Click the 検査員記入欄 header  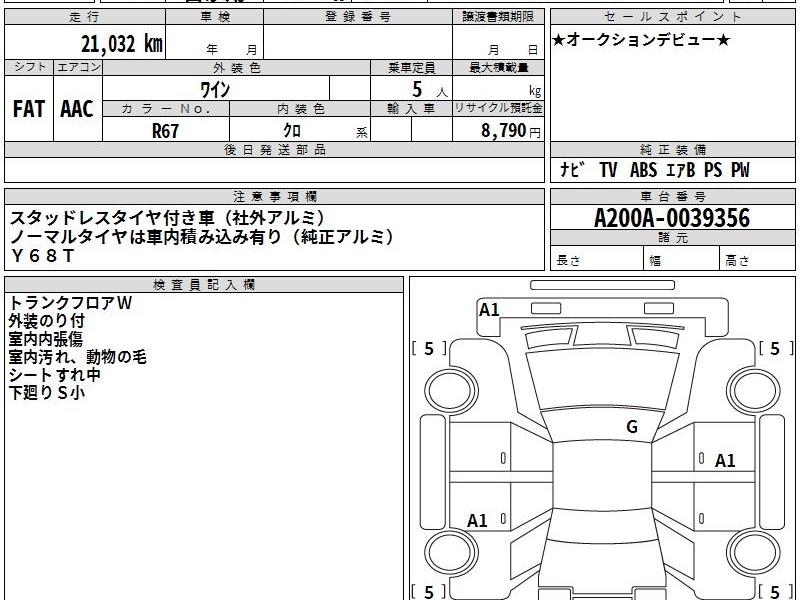click(204, 285)
